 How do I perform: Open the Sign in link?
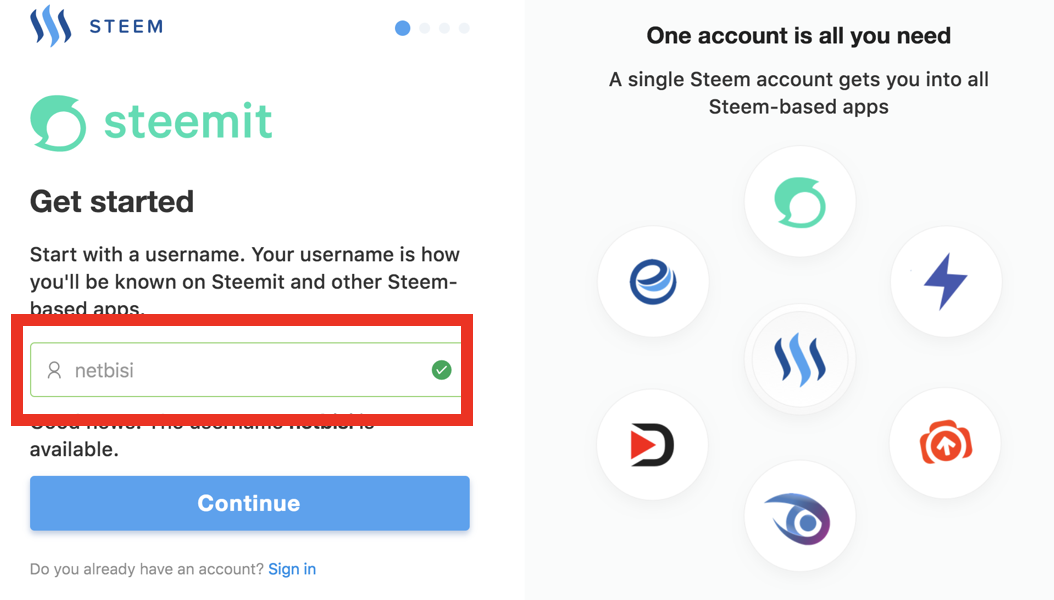point(292,569)
